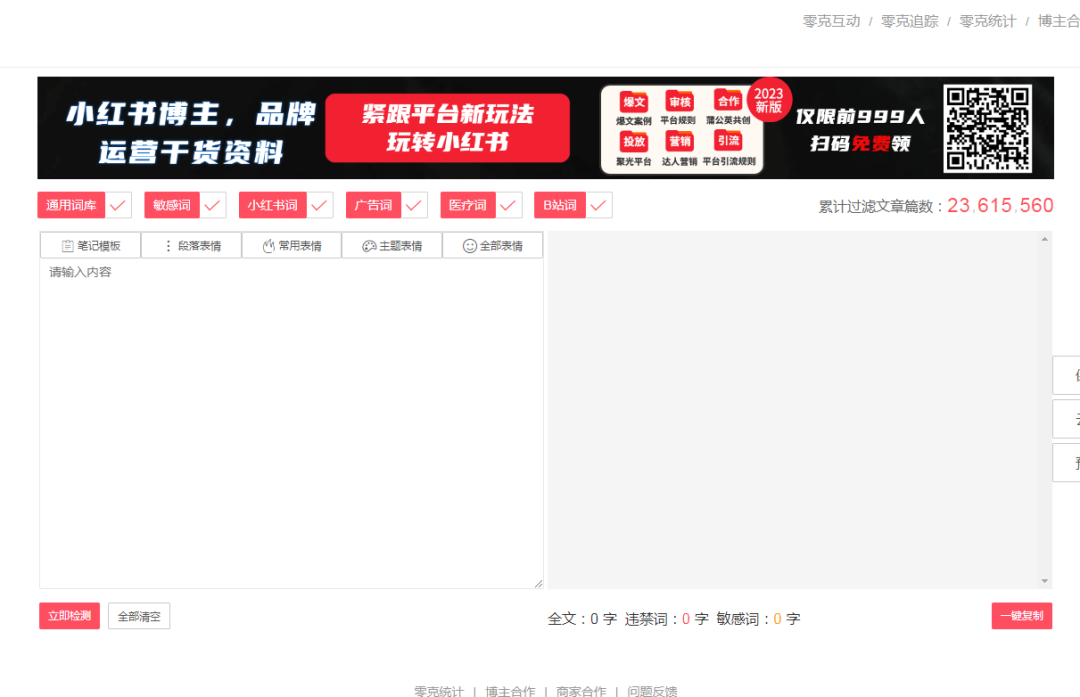
Task: Toggle the 小红书词 checkmark
Action: pyautogui.click(x=320, y=205)
